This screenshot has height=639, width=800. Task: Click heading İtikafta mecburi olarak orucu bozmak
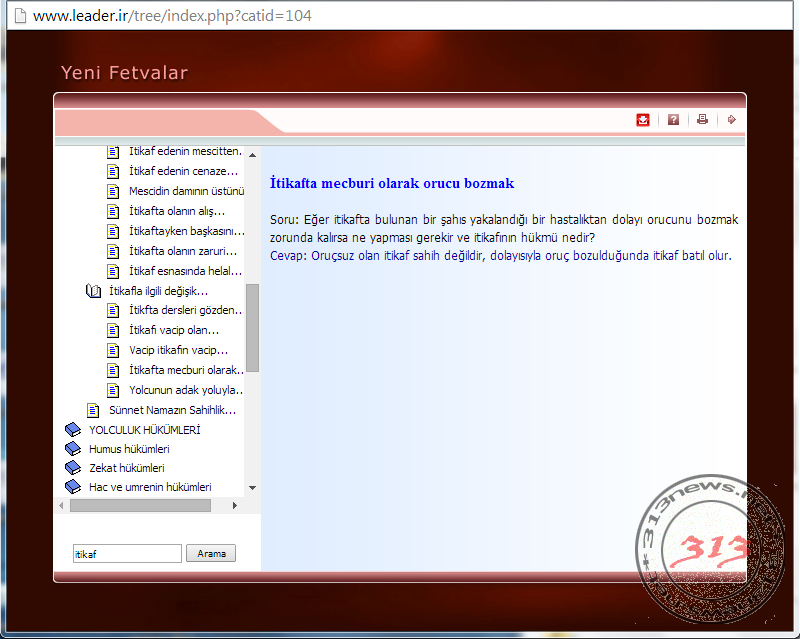(392, 183)
